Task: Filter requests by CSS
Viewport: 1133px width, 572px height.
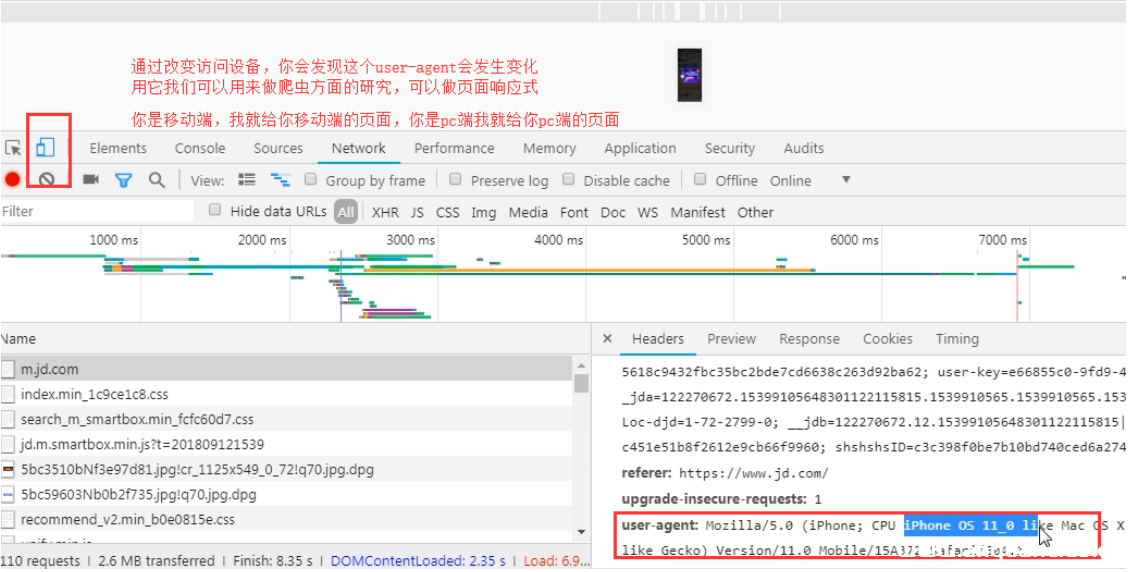Action: pyautogui.click(x=447, y=212)
